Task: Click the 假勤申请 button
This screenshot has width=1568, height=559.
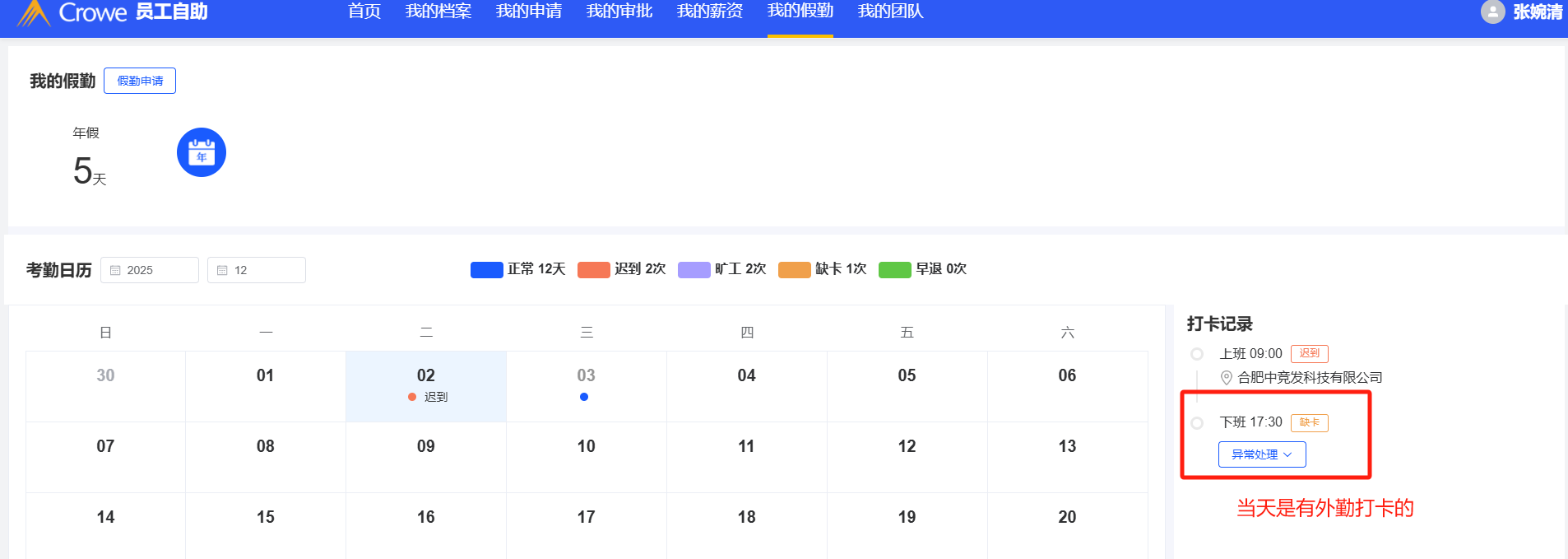Action: pyautogui.click(x=140, y=81)
